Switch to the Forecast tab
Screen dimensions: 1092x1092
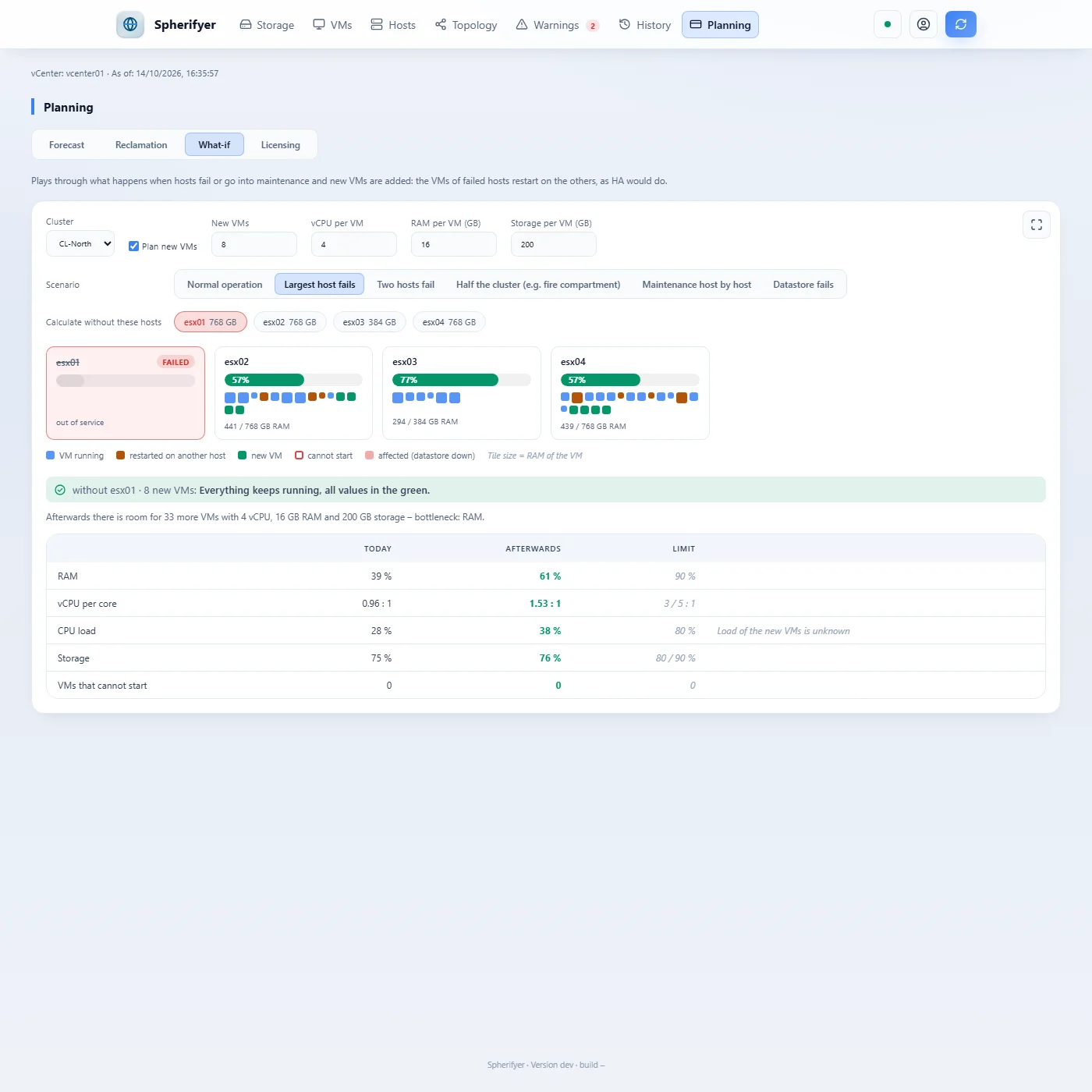click(66, 145)
